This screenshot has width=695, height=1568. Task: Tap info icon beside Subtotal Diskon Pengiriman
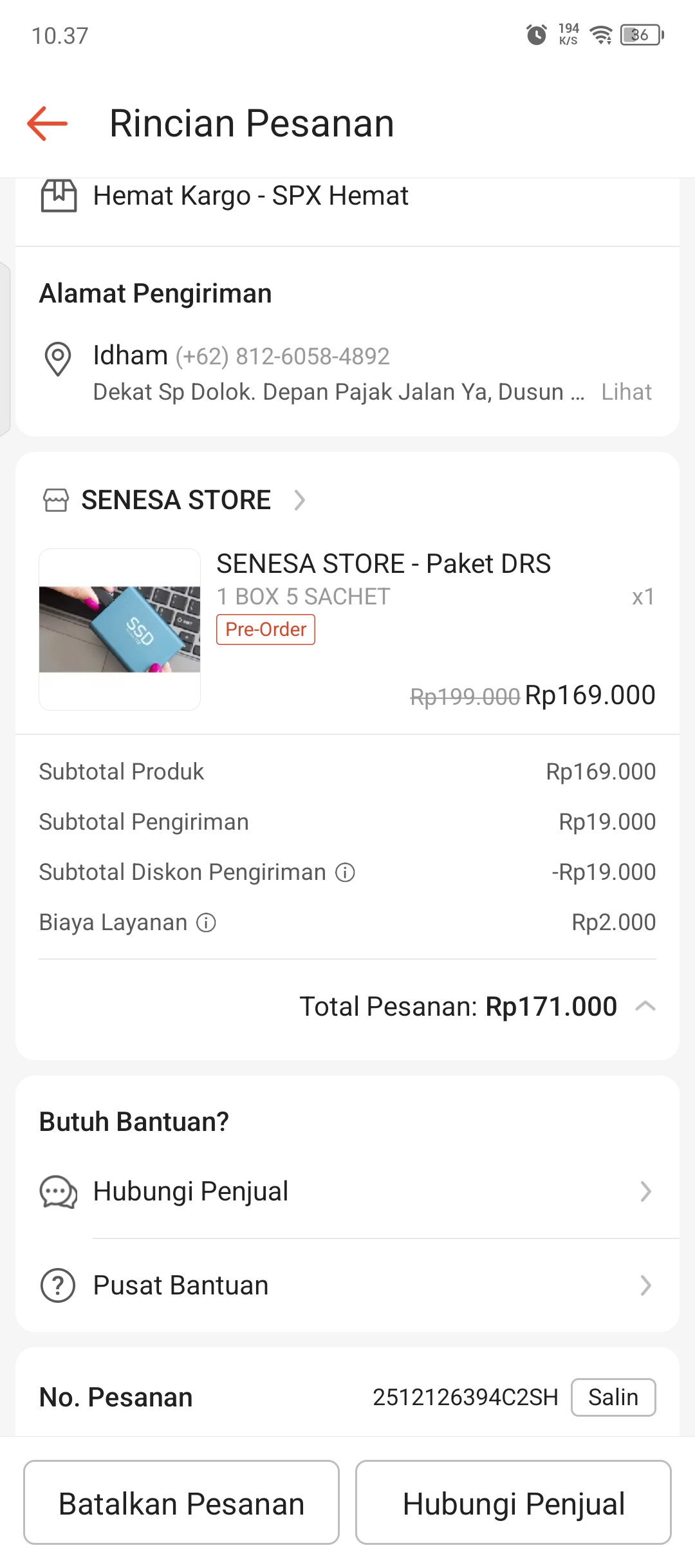coord(346,872)
